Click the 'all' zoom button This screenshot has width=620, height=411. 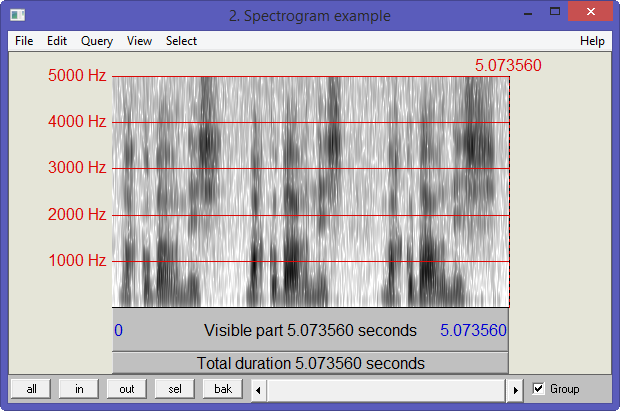coord(31,389)
